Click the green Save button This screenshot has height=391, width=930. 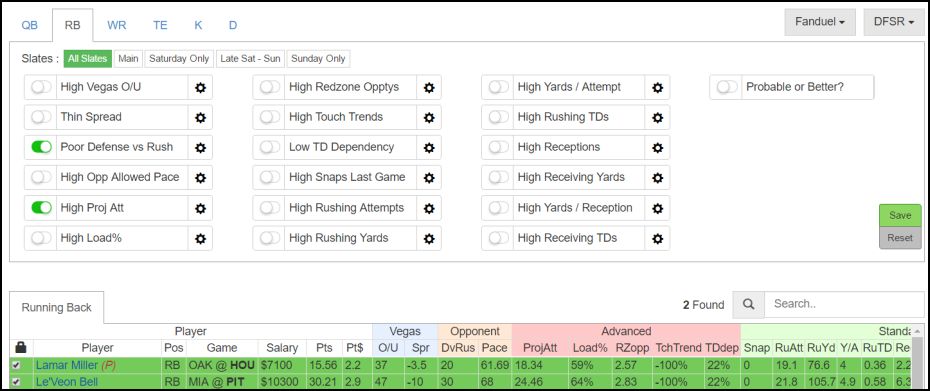pyautogui.click(x=900, y=215)
